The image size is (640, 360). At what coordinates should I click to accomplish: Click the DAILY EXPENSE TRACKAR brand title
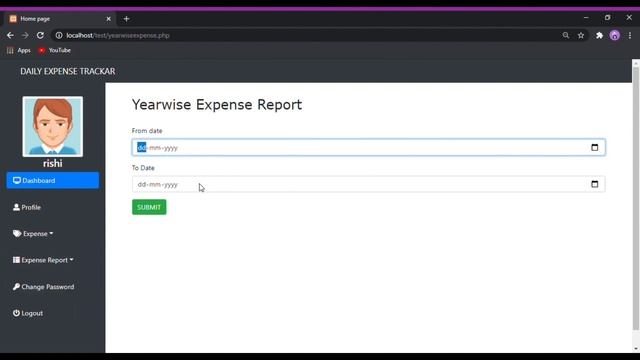point(68,71)
